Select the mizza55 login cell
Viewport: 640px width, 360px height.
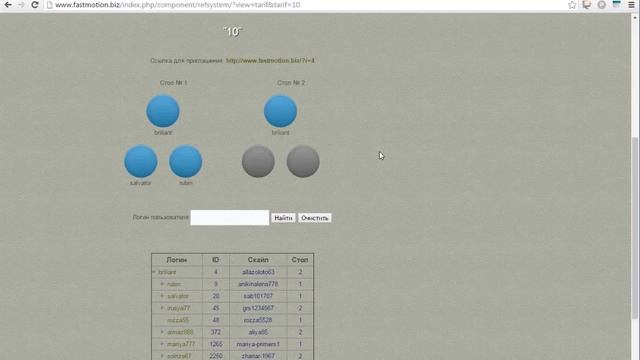[x=178, y=320]
